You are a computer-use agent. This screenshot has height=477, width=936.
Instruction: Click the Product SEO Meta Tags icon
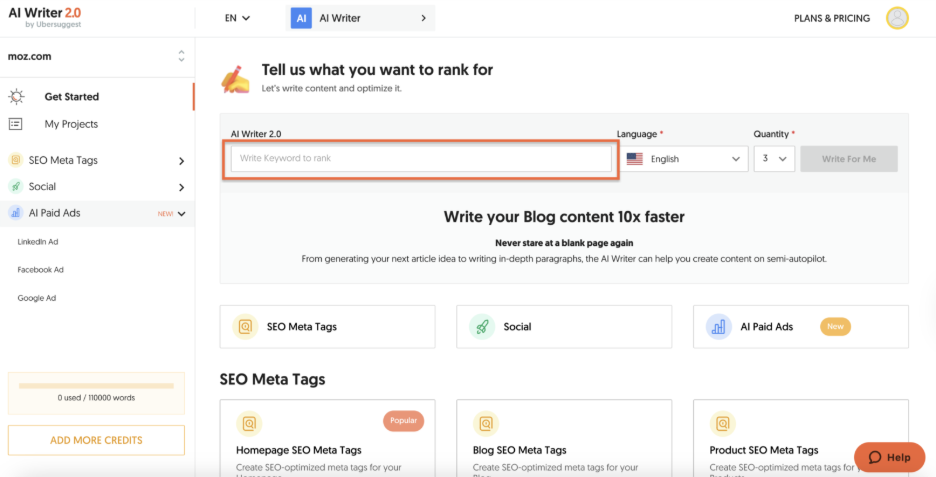pos(723,424)
